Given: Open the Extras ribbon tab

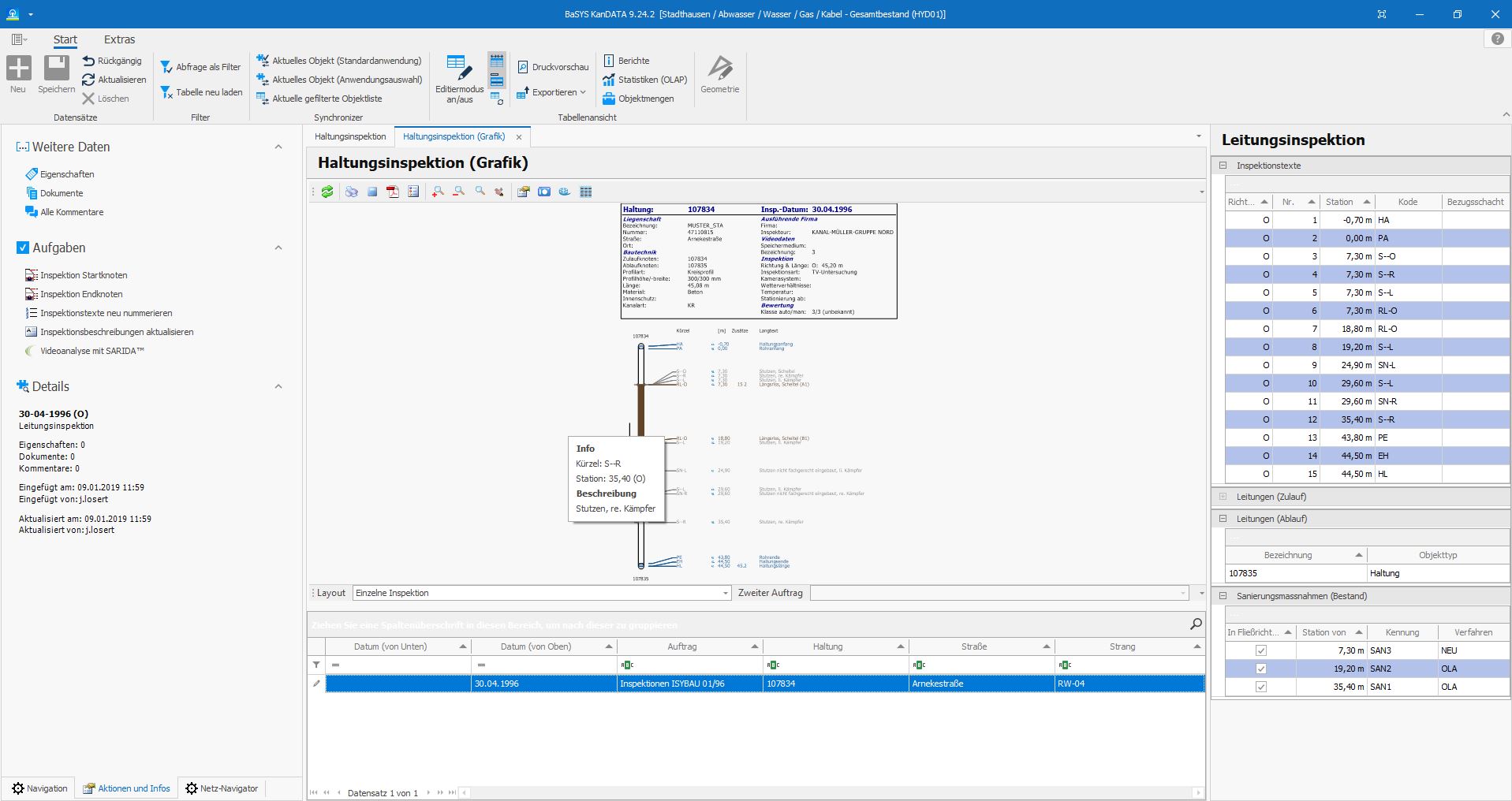Looking at the screenshot, I should [x=119, y=39].
